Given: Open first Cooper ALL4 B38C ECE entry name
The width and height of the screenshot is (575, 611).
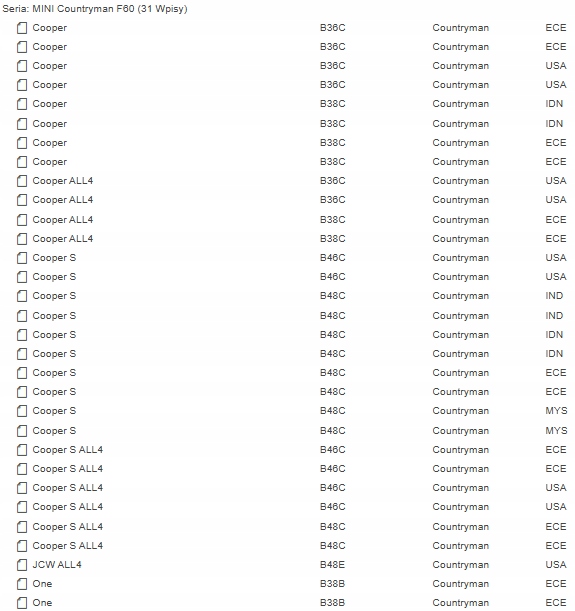Looking at the screenshot, I should 63,220.
